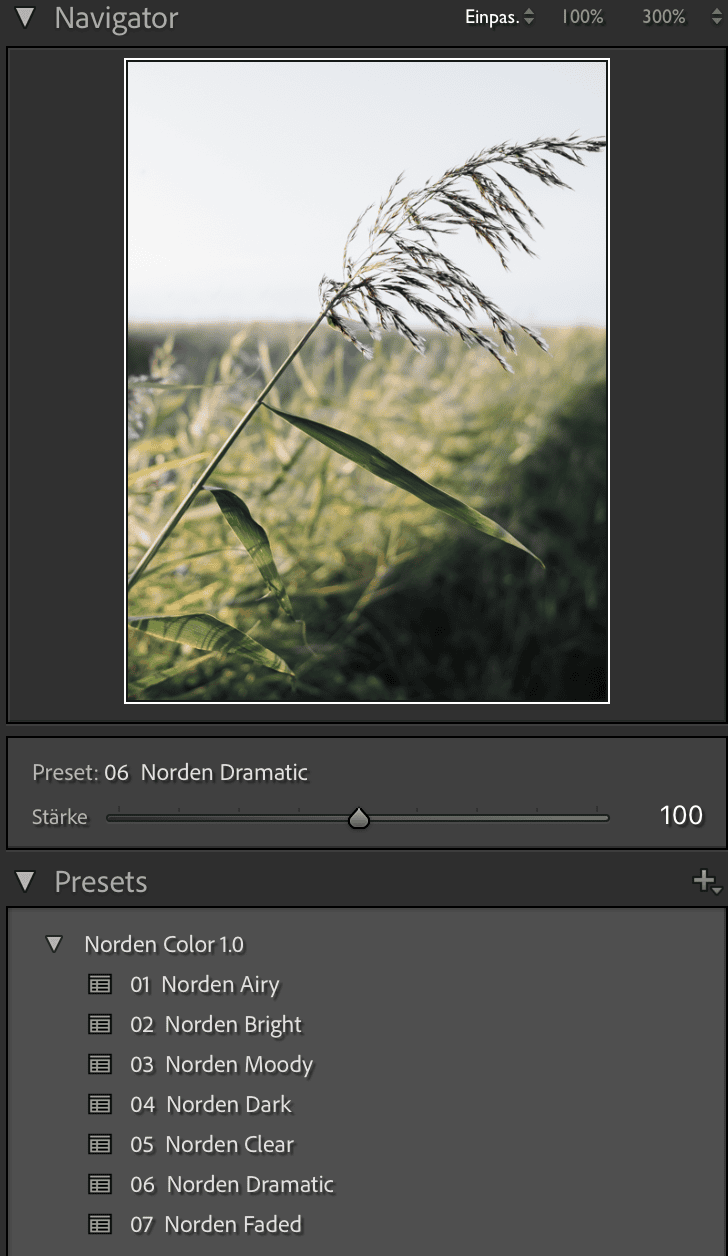Click the Preset: 06 Norden Dramatic label

tap(170, 772)
